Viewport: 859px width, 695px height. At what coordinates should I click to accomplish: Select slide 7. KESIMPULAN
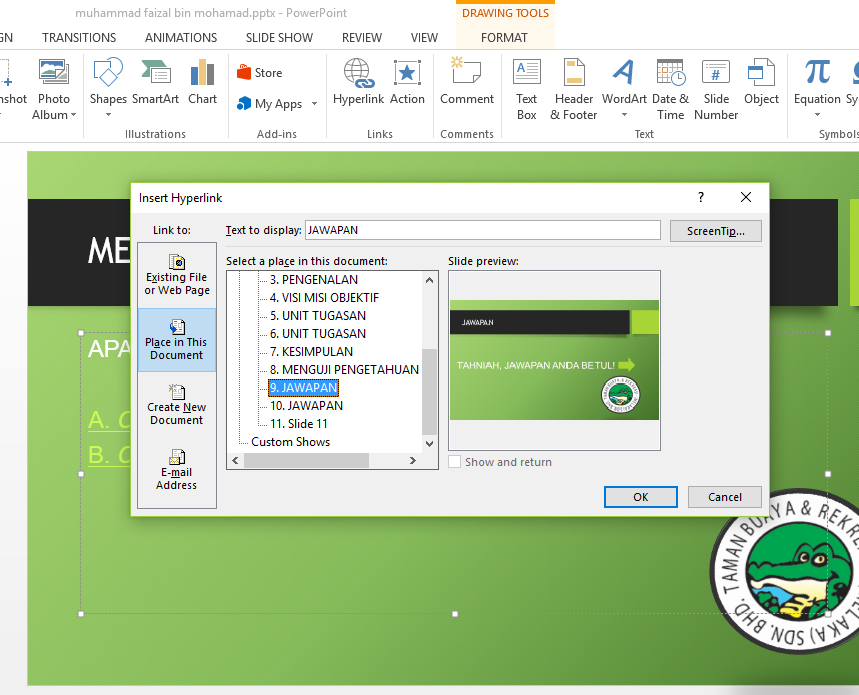311,352
